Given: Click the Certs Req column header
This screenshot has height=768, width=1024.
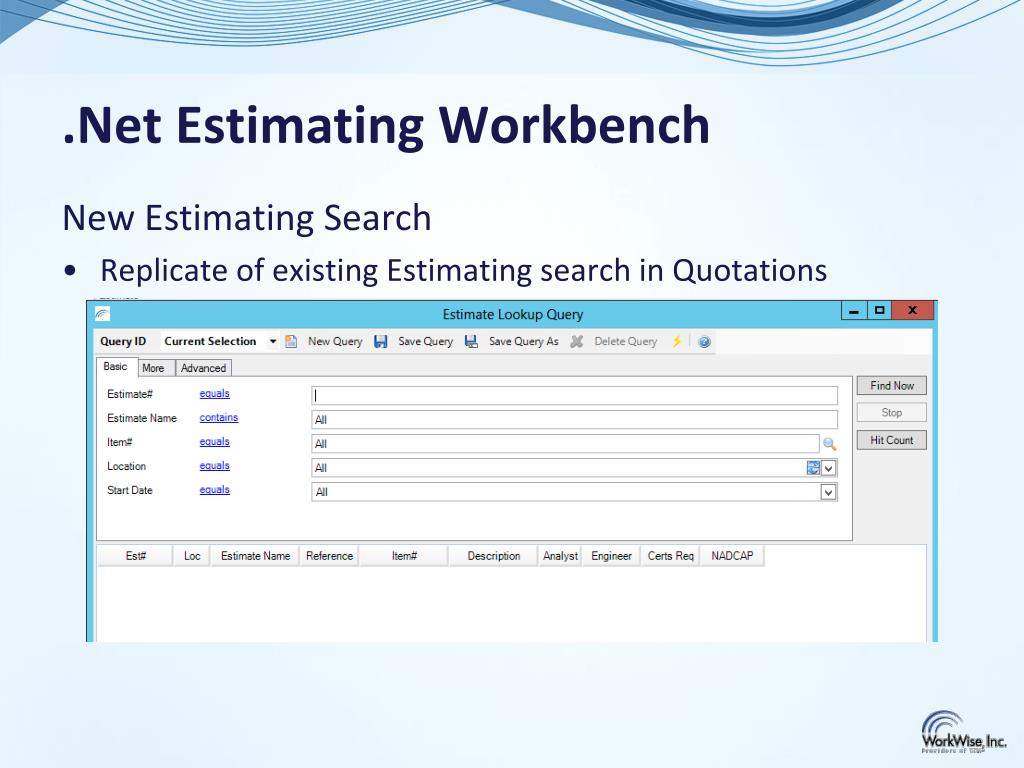Looking at the screenshot, I should 671,556.
